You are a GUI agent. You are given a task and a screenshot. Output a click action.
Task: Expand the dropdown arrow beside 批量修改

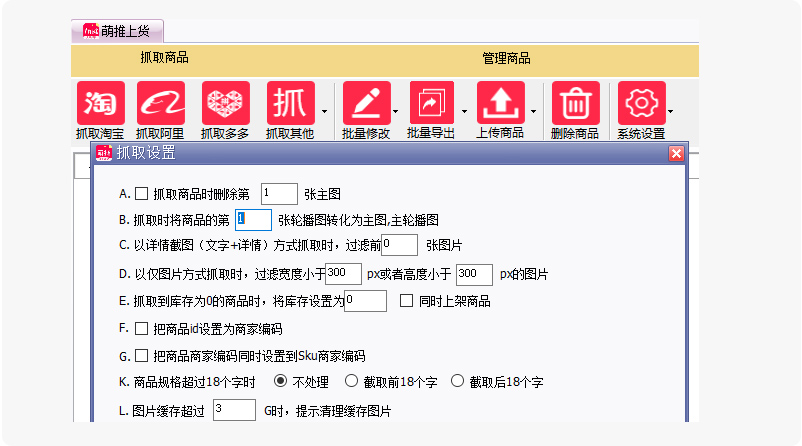(x=395, y=111)
